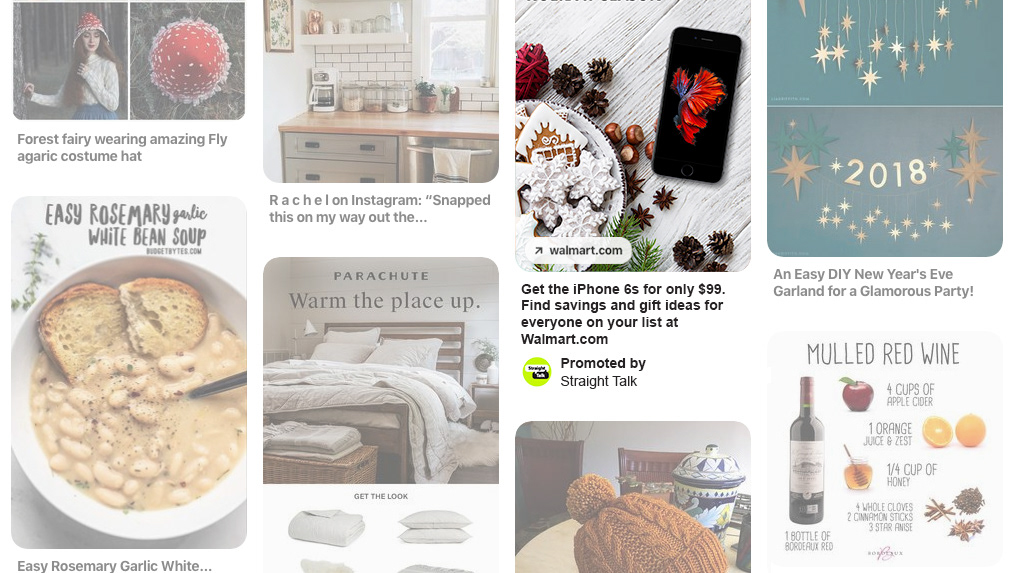Click the Straight Talk round logo
Screen dimensions: 1019x573
(x=537, y=372)
